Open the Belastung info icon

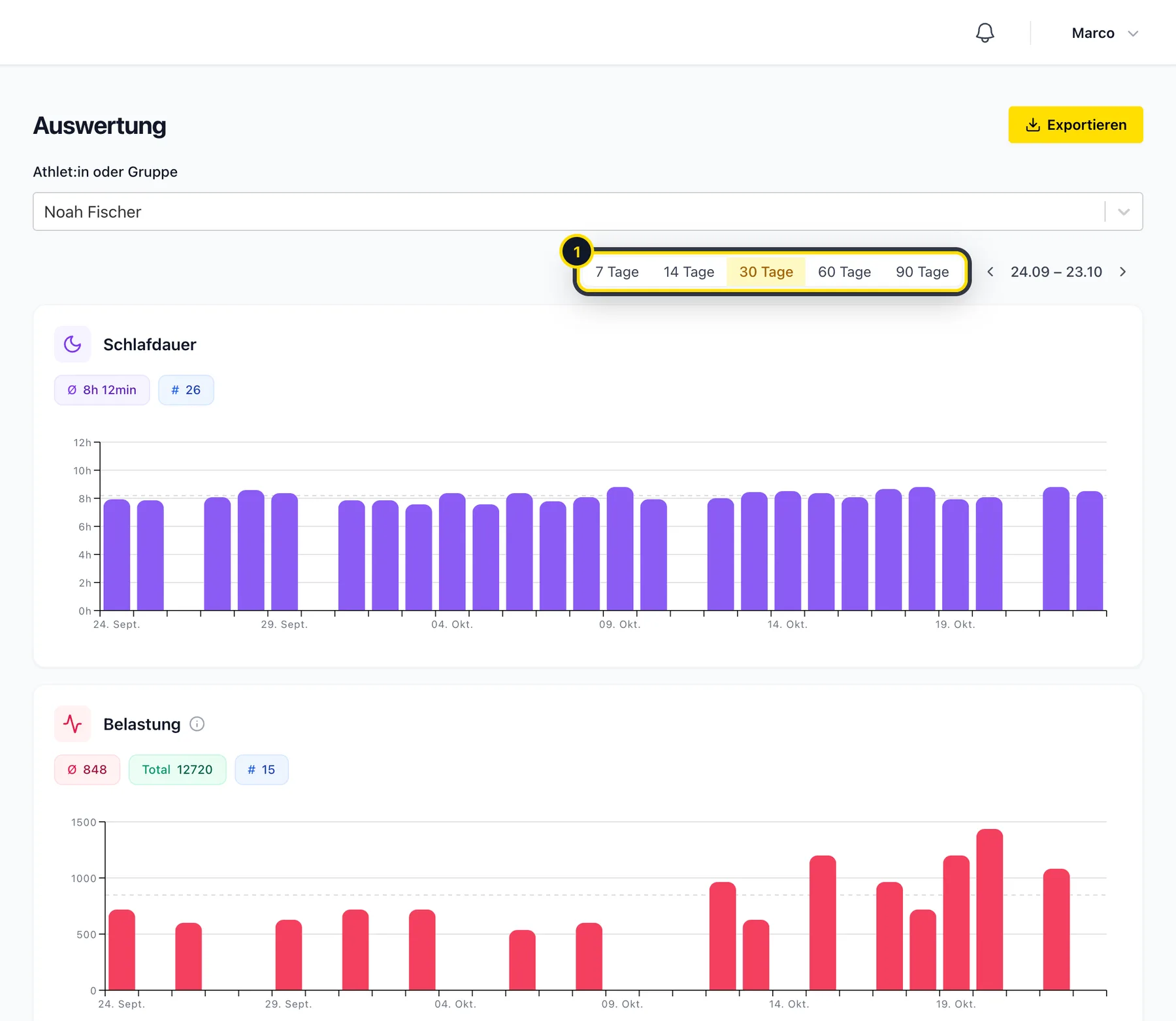point(197,724)
